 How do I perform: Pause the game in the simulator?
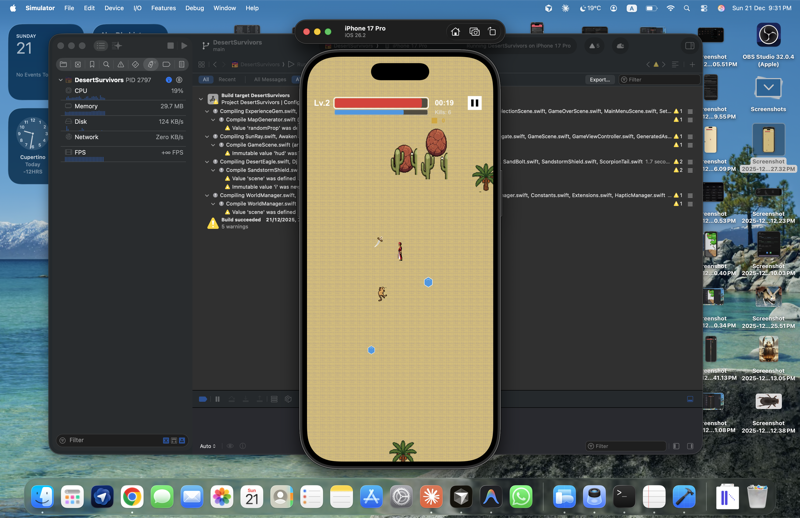(474, 103)
